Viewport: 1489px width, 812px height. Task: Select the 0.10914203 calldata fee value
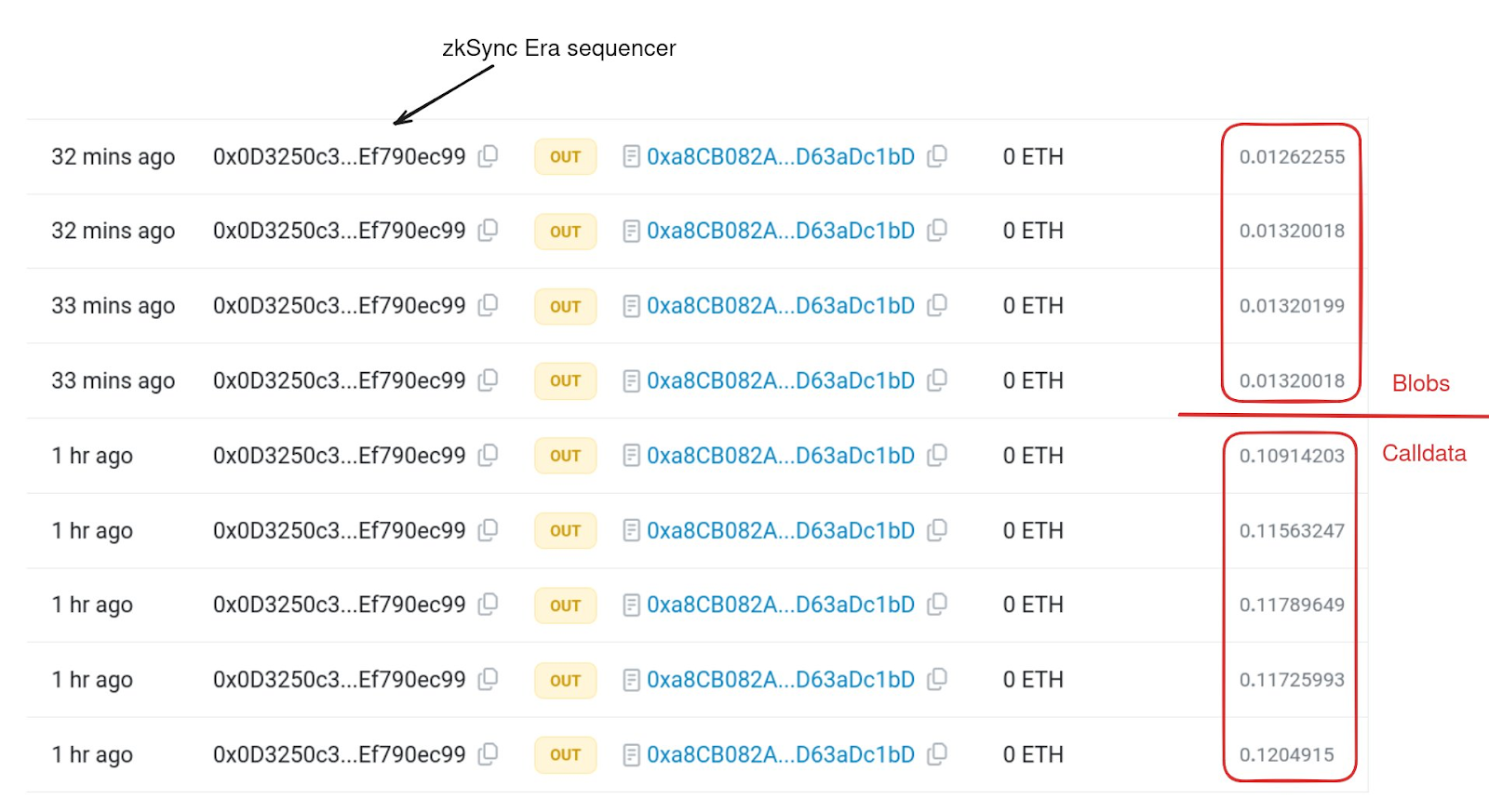point(1293,456)
